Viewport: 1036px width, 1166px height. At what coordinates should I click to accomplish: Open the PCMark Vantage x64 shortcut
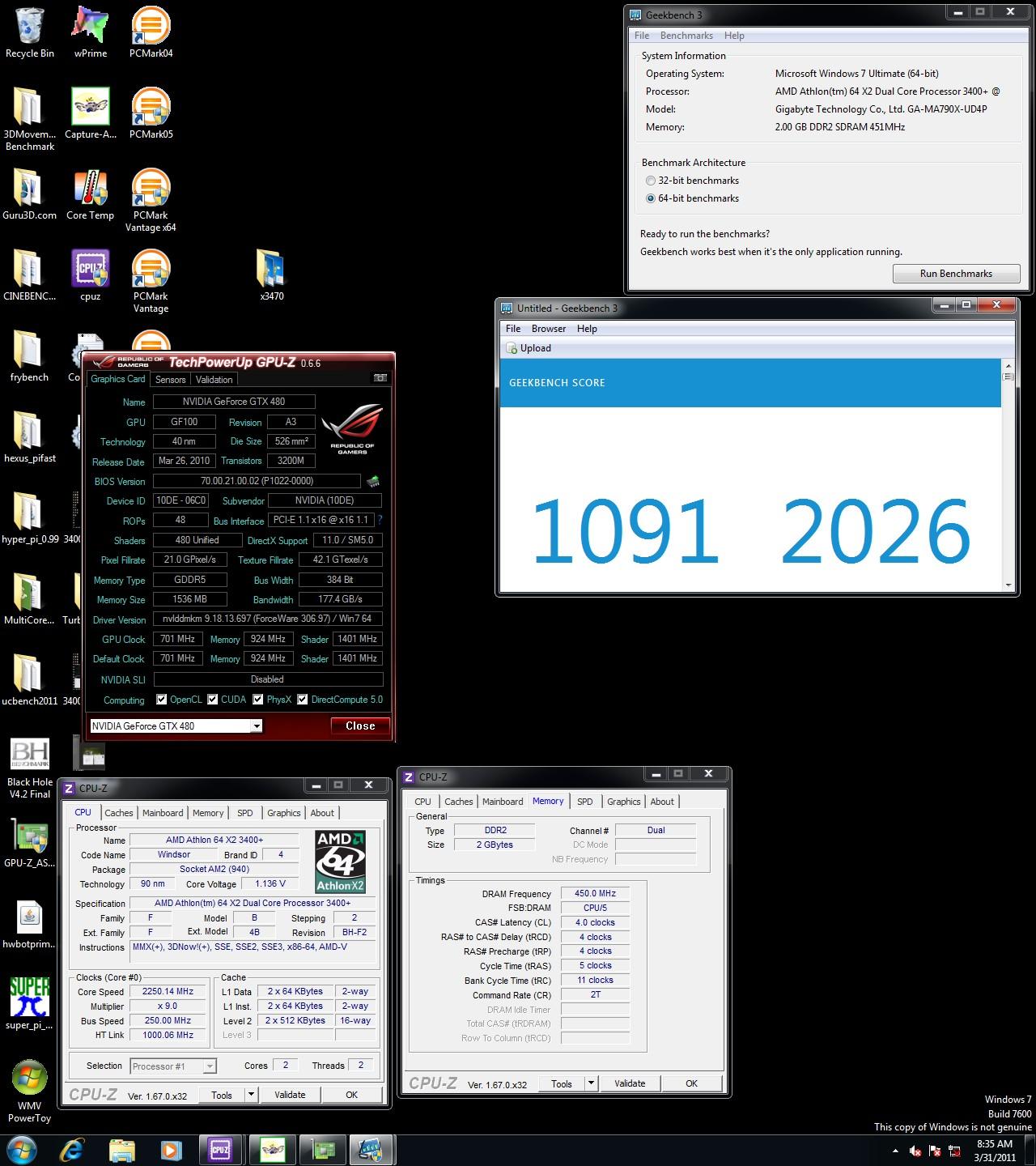tap(151, 200)
